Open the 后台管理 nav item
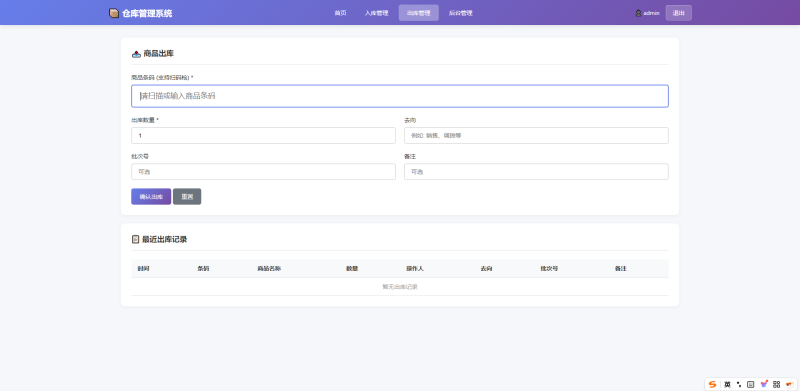The image size is (800, 391). [x=461, y=13]
